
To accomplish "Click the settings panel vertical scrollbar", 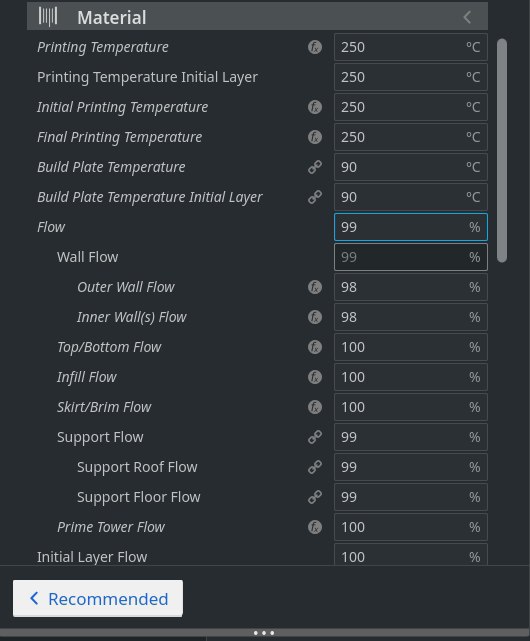I will (x=502, y=150).
